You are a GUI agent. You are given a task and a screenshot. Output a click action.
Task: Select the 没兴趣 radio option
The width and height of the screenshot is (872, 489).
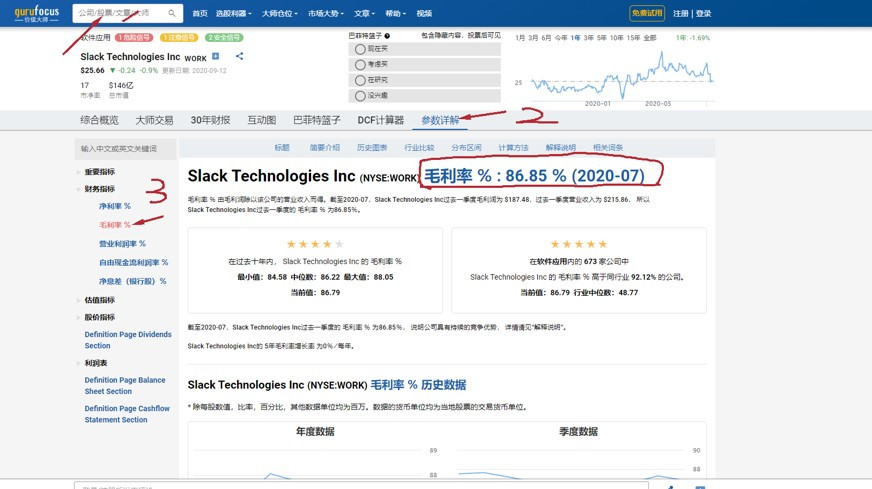360,96
